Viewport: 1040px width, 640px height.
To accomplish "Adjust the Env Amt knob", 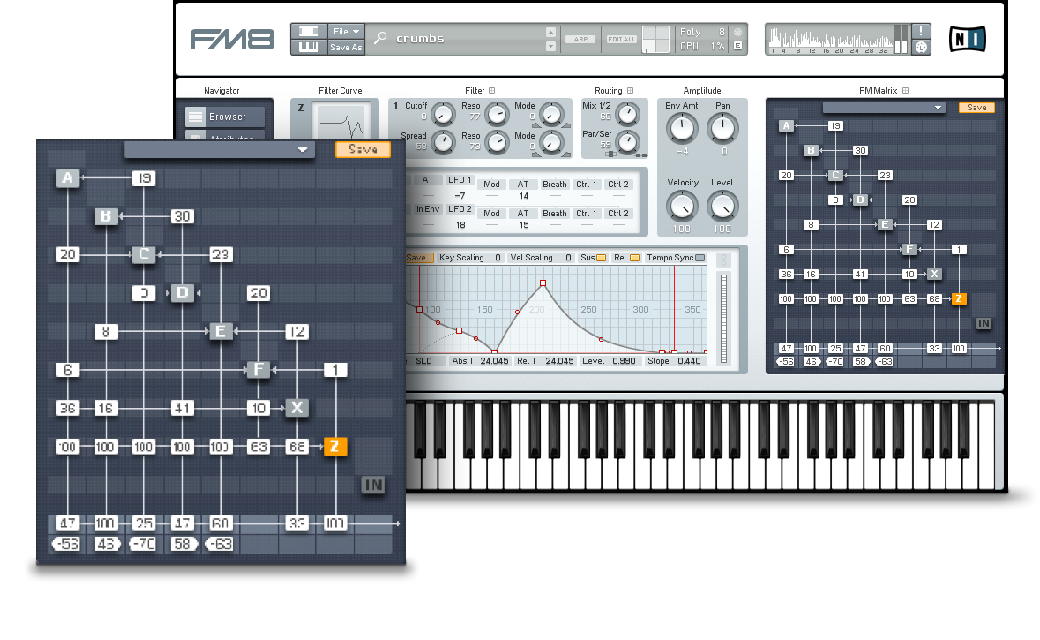I will click(x=682, y=128).
